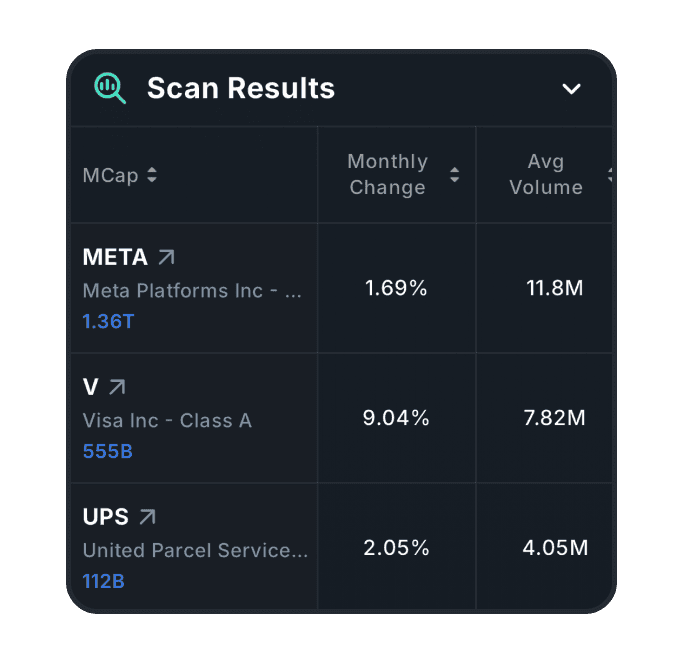Click the V ticker symbol

point(91,387)
